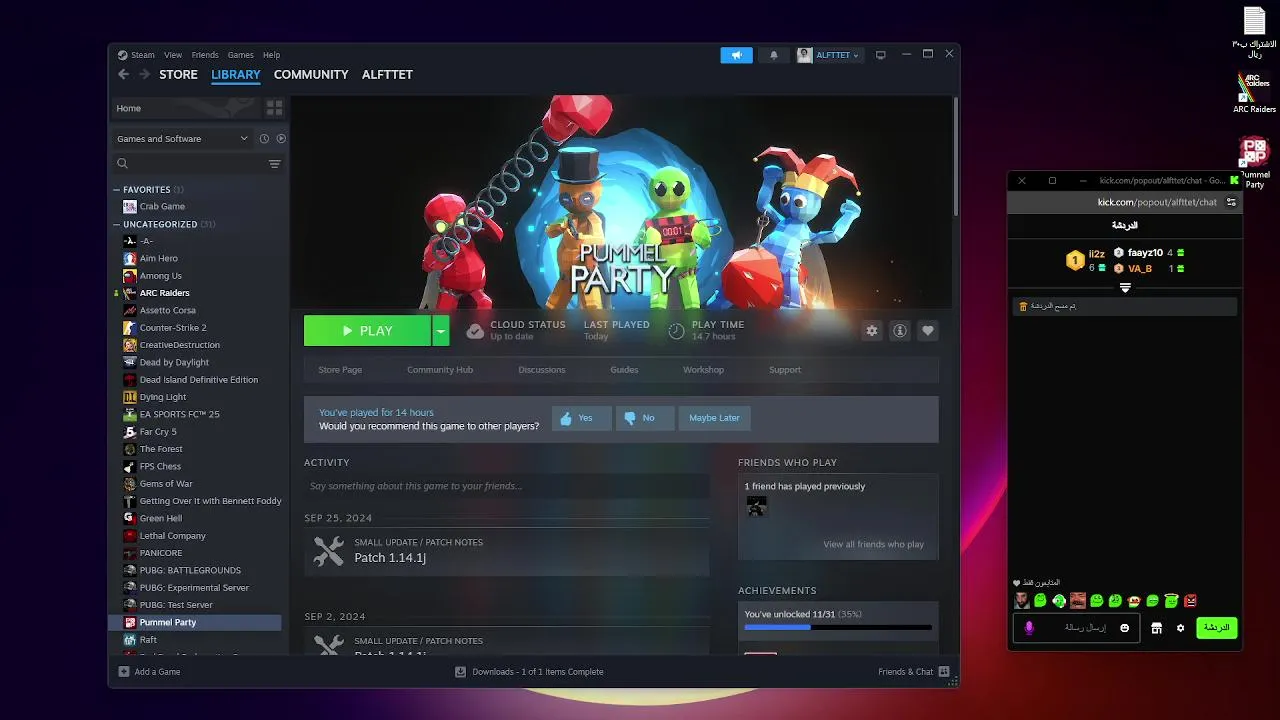Viewport: 1280px width, 720px height.
Task: Click View all friends who play
Action: [873, 545]
